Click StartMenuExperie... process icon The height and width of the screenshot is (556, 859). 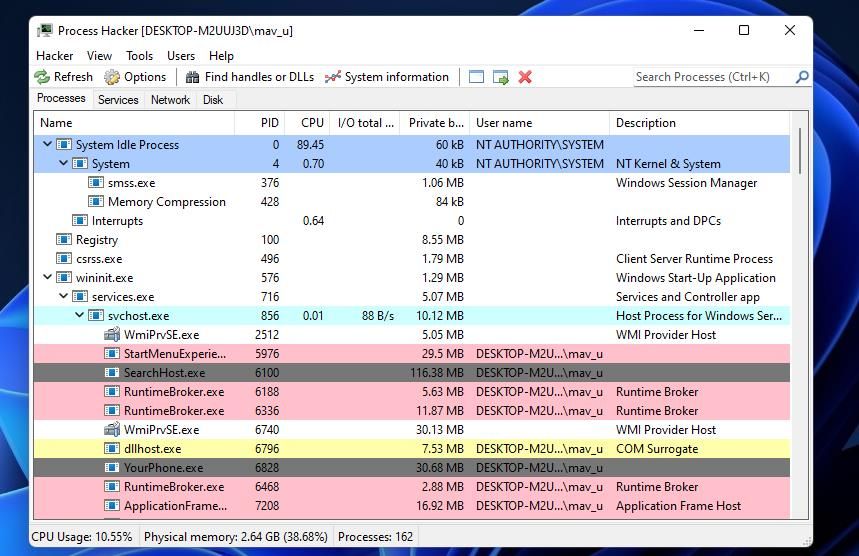pos(112,354)
